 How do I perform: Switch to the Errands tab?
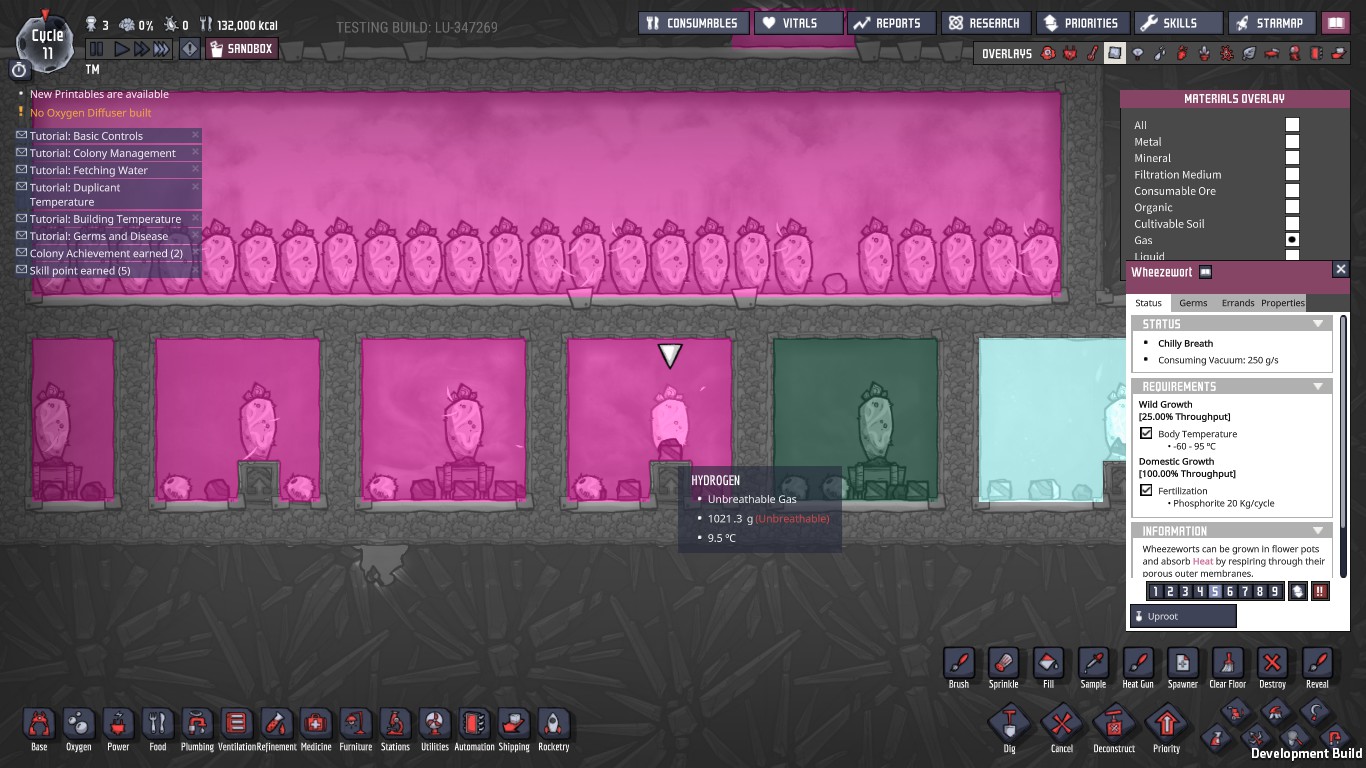[x=1237, y=303]
